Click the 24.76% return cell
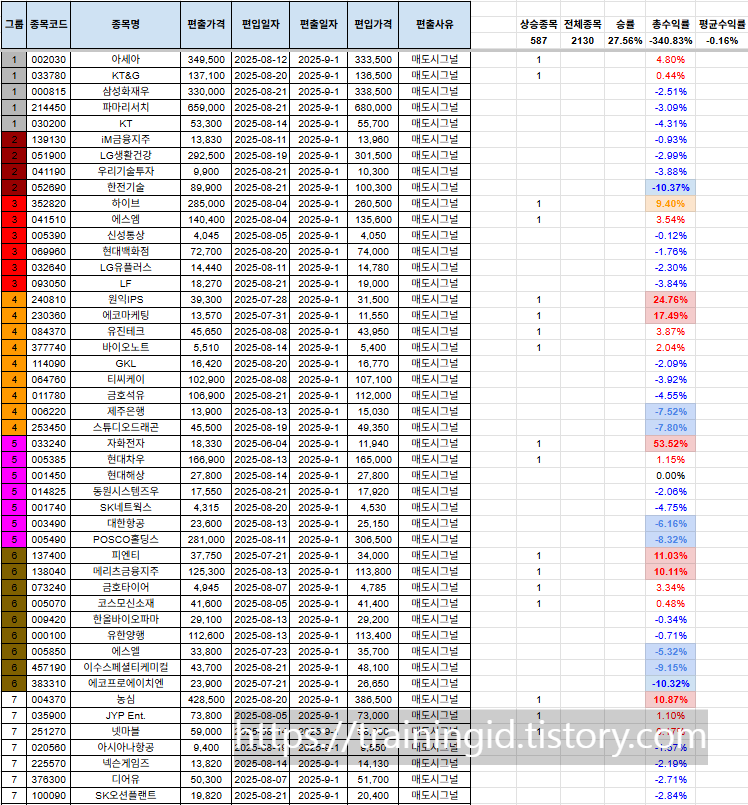 [670, 299]
